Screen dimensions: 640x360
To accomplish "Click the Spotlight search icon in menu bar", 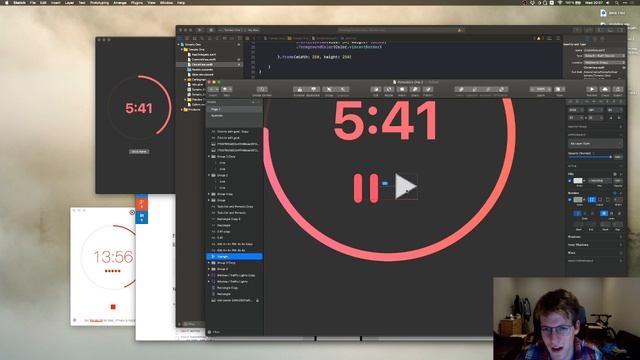I will tap(616, 2).
